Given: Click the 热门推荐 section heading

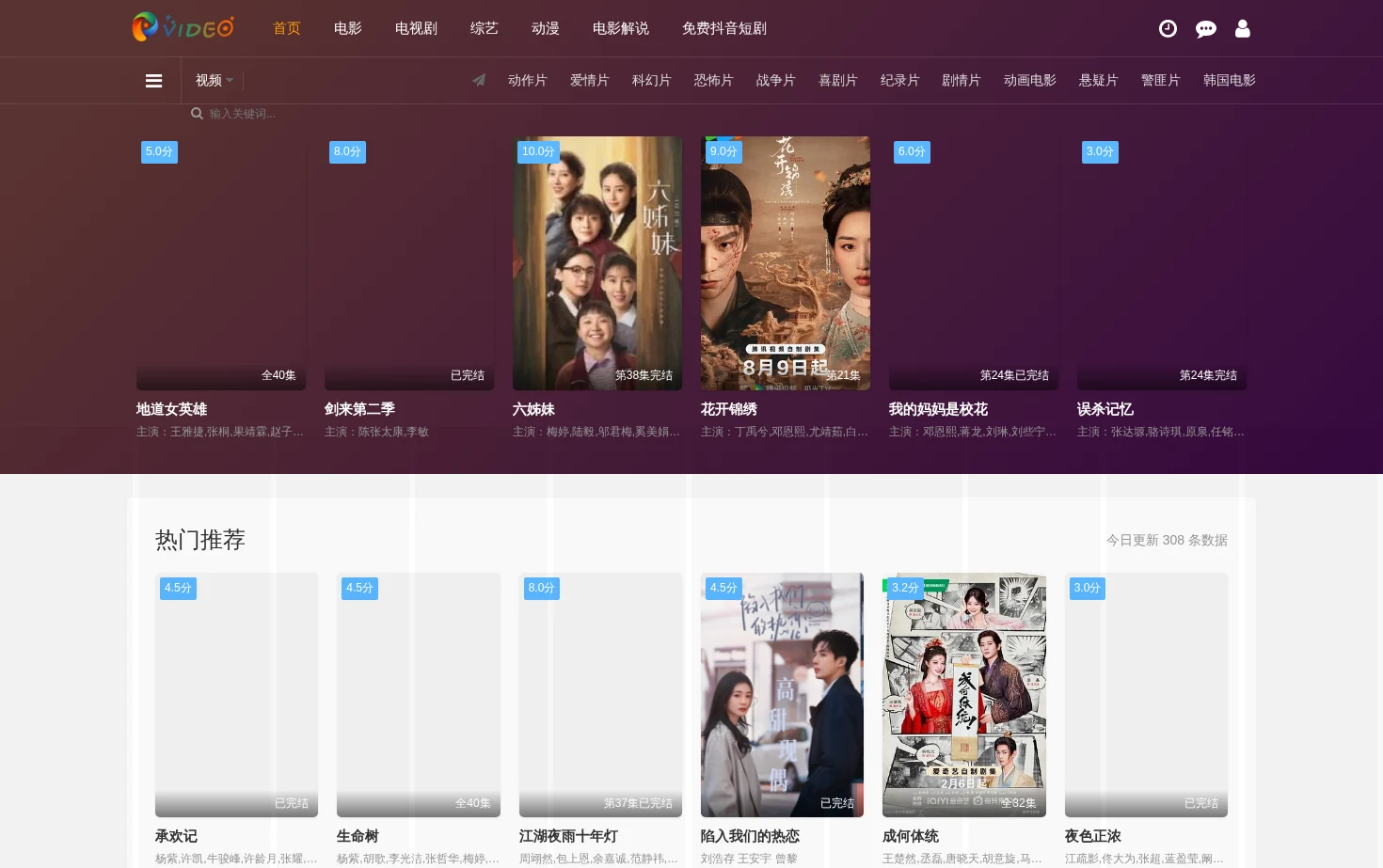Looking at the screenshot, I should (x=200, y=540).
